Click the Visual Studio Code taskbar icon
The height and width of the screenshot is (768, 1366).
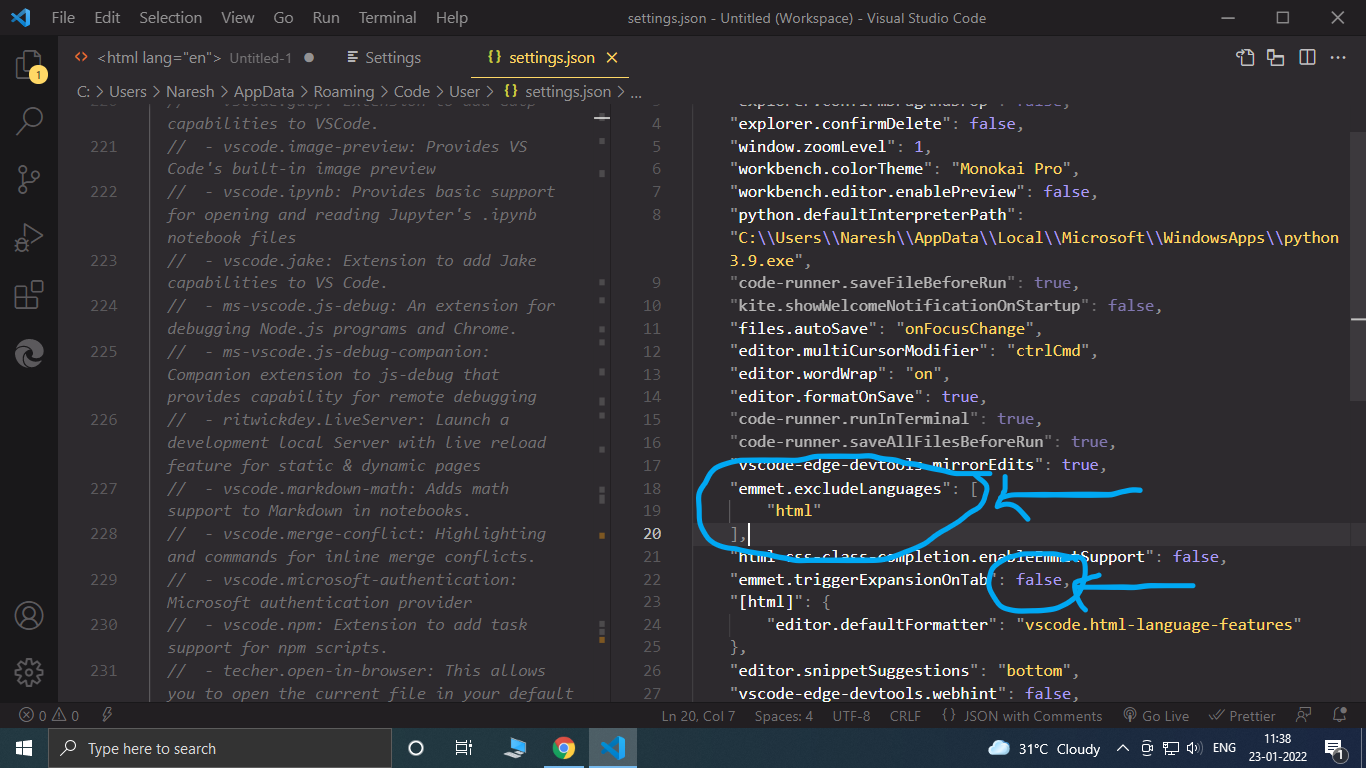[613, 748]
